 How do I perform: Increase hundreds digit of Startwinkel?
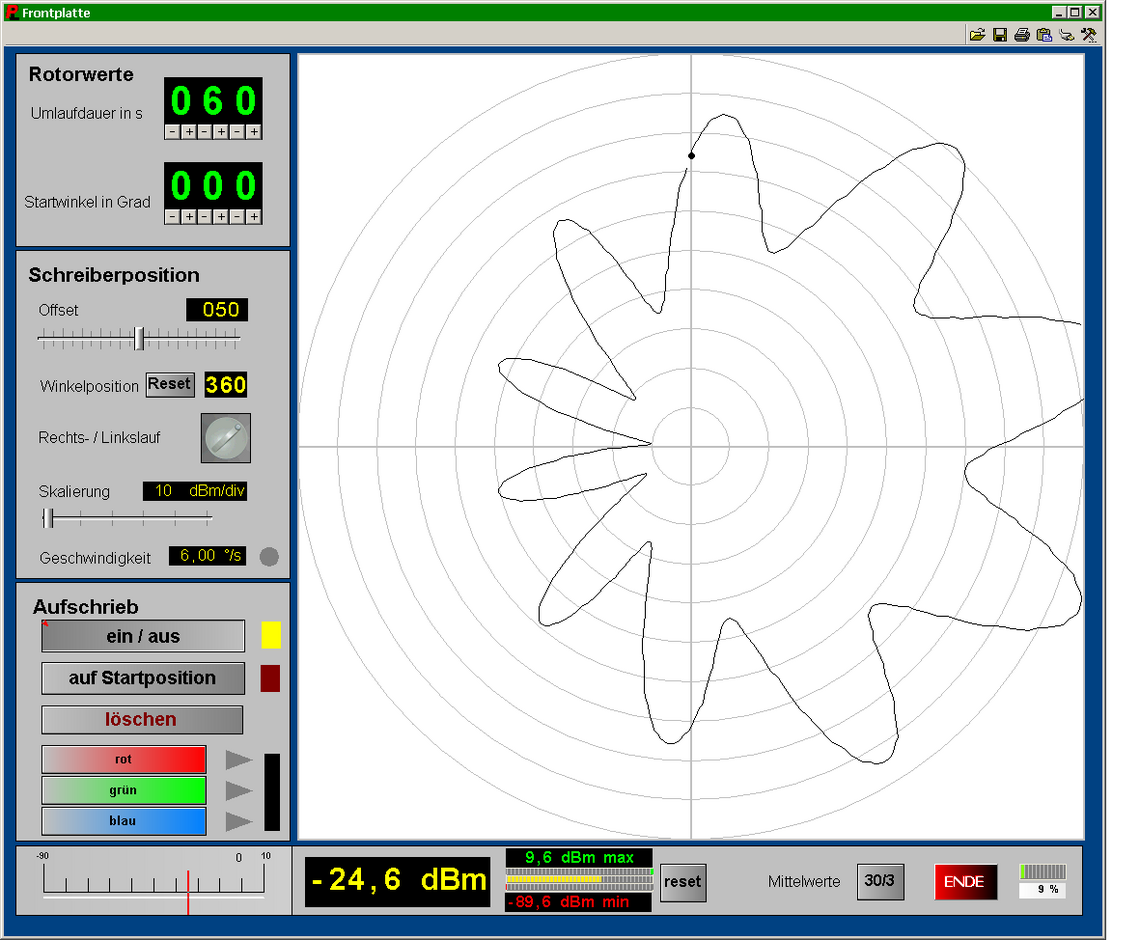[x=189, y=217]
